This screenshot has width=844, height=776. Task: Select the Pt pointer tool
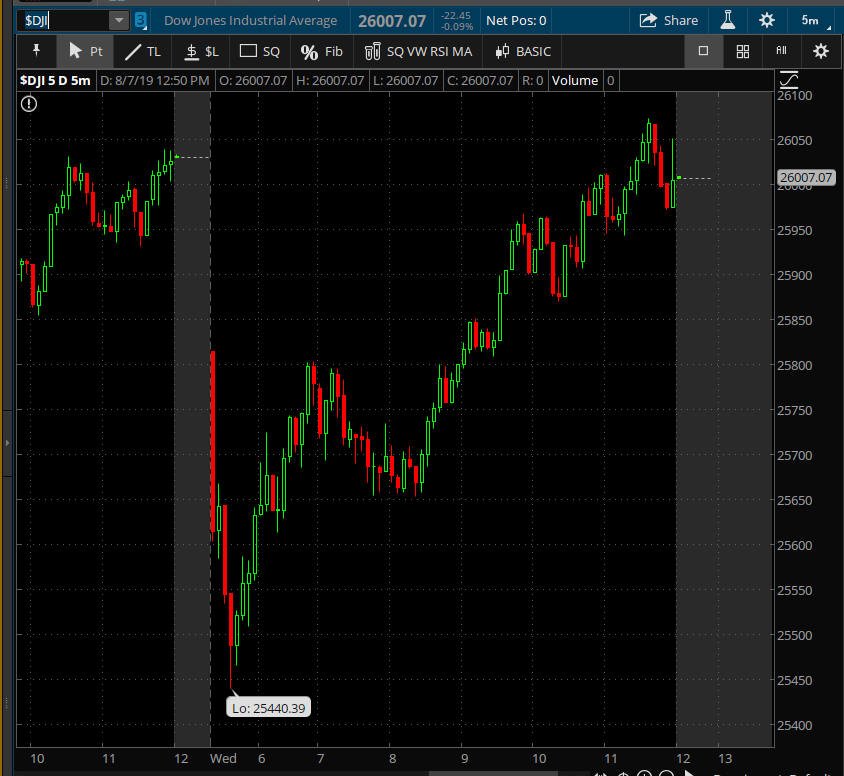click(x=85, y=51)
